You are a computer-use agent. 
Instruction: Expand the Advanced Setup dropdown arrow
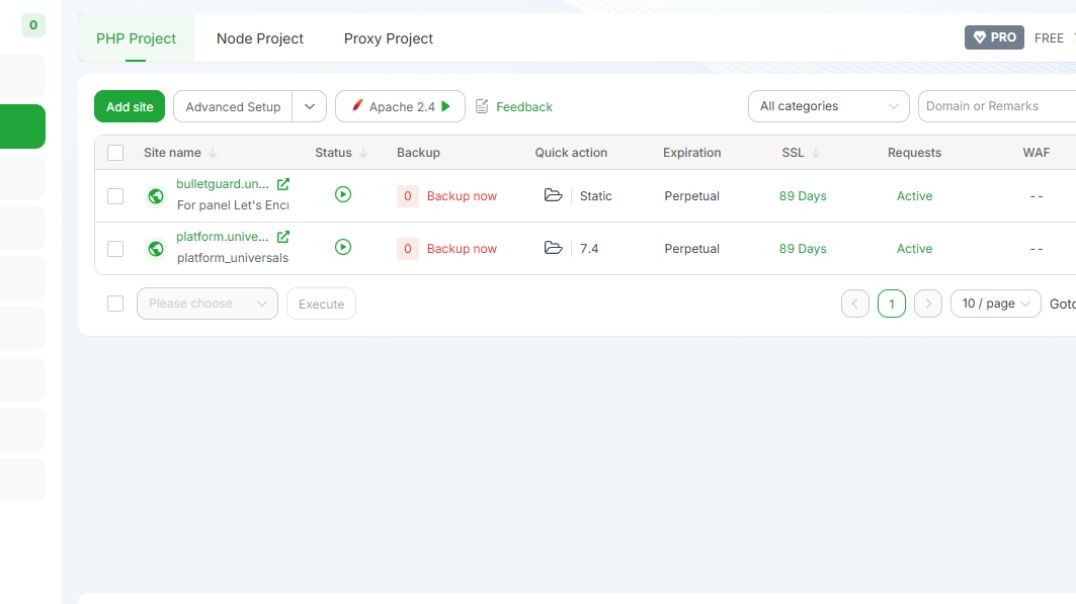click(x=311, y=106)
